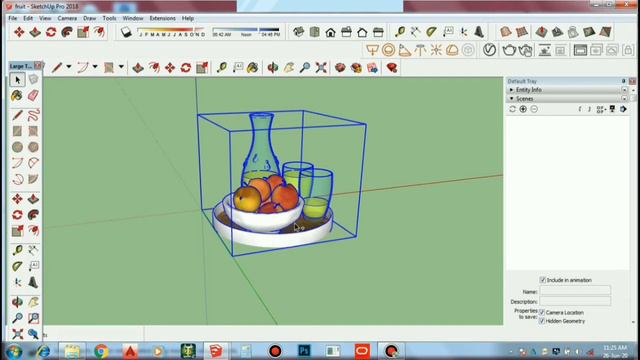The image size is (640, 360).
Task: Select the Orbit tool in left toolbar
Action: point(17,302)
